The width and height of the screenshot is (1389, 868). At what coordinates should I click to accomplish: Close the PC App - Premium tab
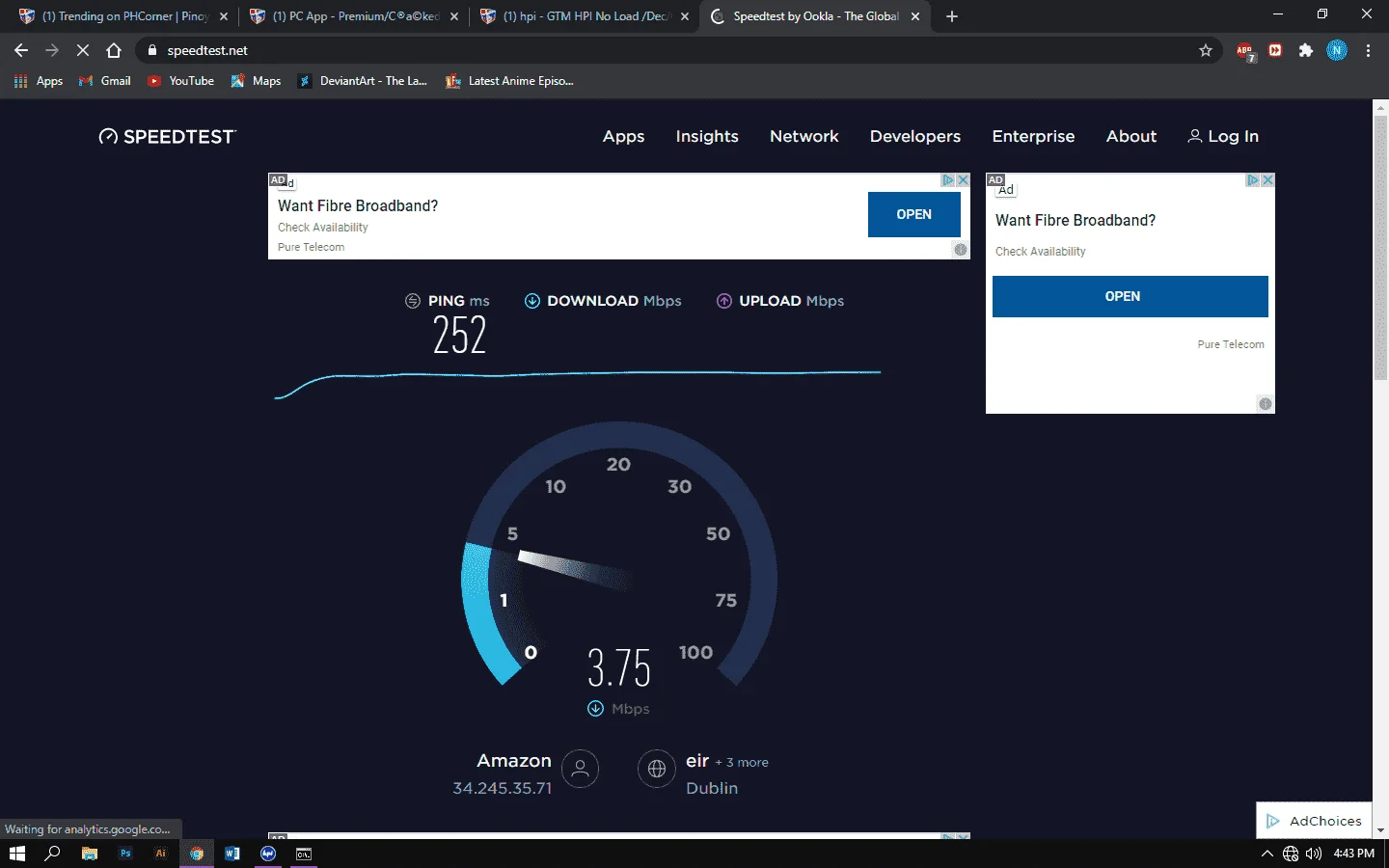click(454, 16)
